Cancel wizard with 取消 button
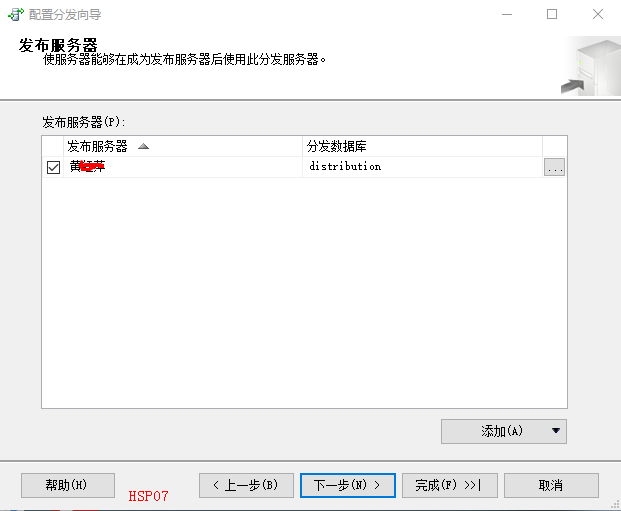This screenshot has height=511, width=621. point(551,485)
